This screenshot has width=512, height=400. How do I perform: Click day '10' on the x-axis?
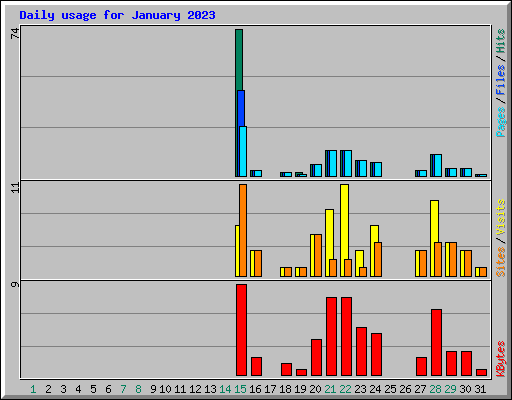[x=165, y=389]
